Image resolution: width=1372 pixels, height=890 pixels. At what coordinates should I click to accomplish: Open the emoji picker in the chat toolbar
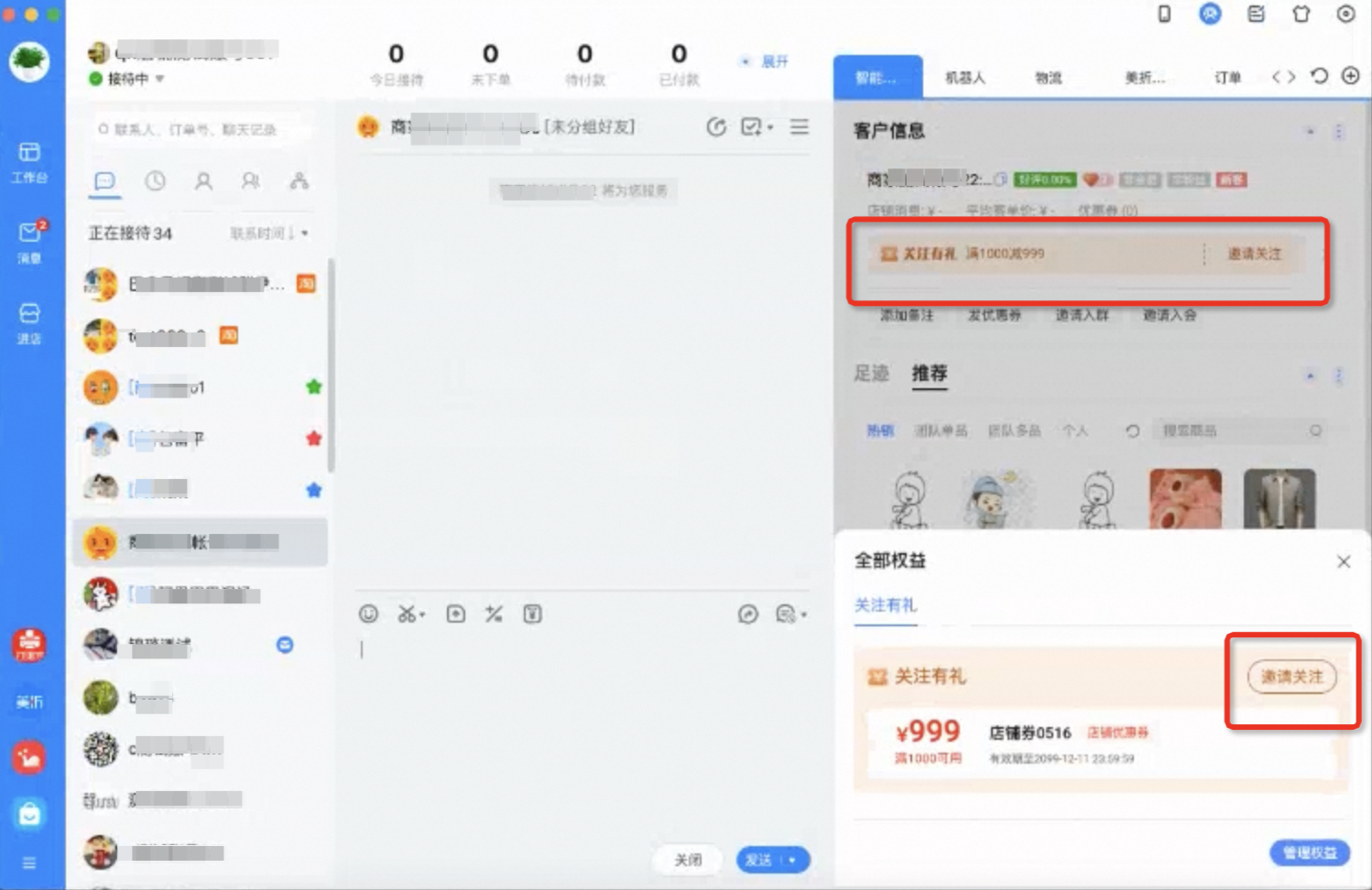click(x=368, y=614)
